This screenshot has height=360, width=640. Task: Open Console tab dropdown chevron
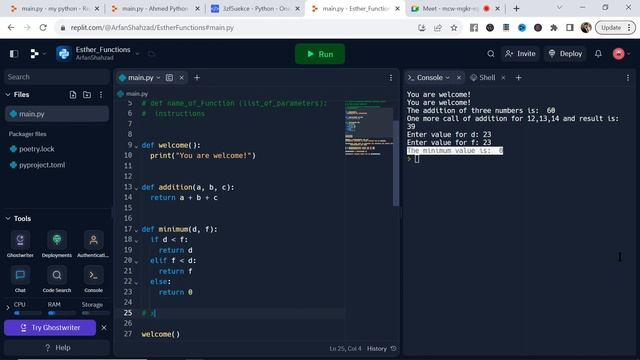pos(448,78)
